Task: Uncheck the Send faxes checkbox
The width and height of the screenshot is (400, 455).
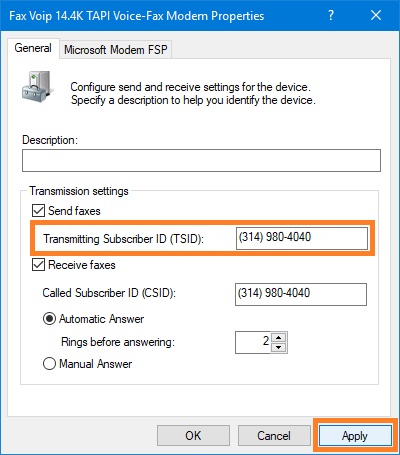Action: (38, 211)
